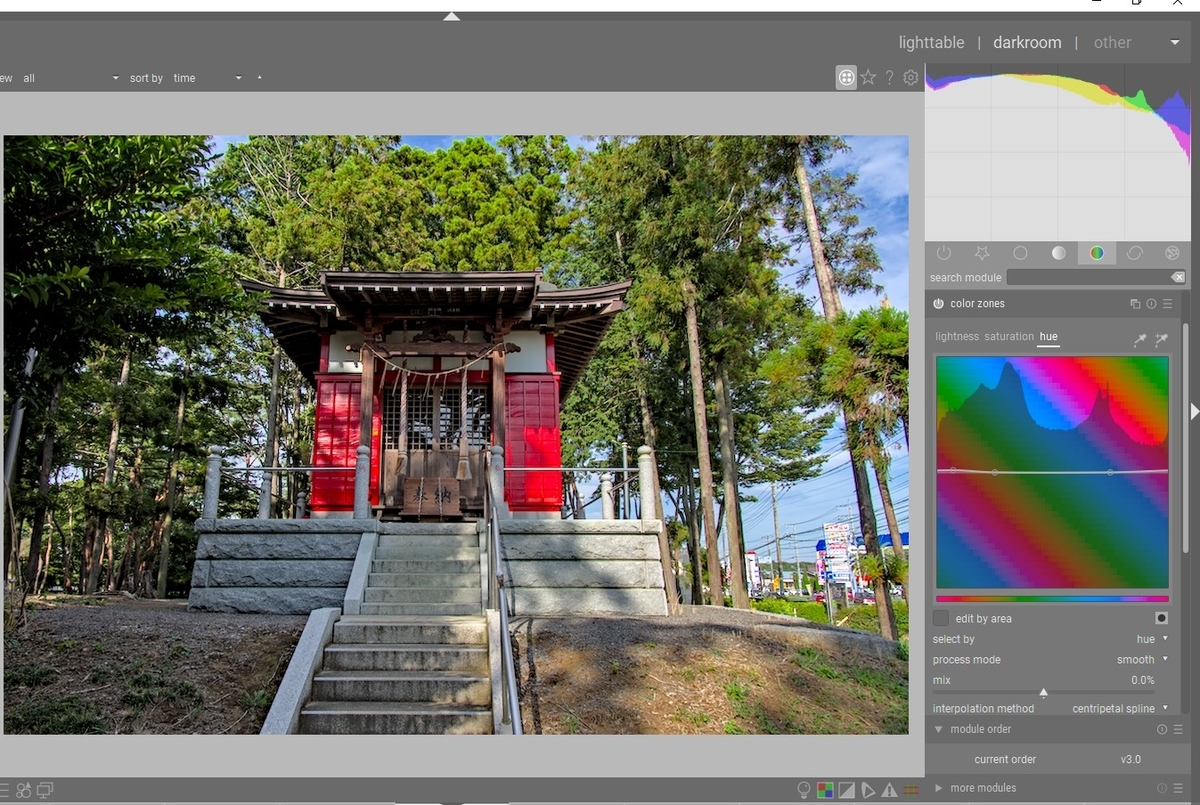This screenshot has height=805, width=1200.
Task: Open the color modules group
Action: pyautogui.click(x=1097, y=253)
